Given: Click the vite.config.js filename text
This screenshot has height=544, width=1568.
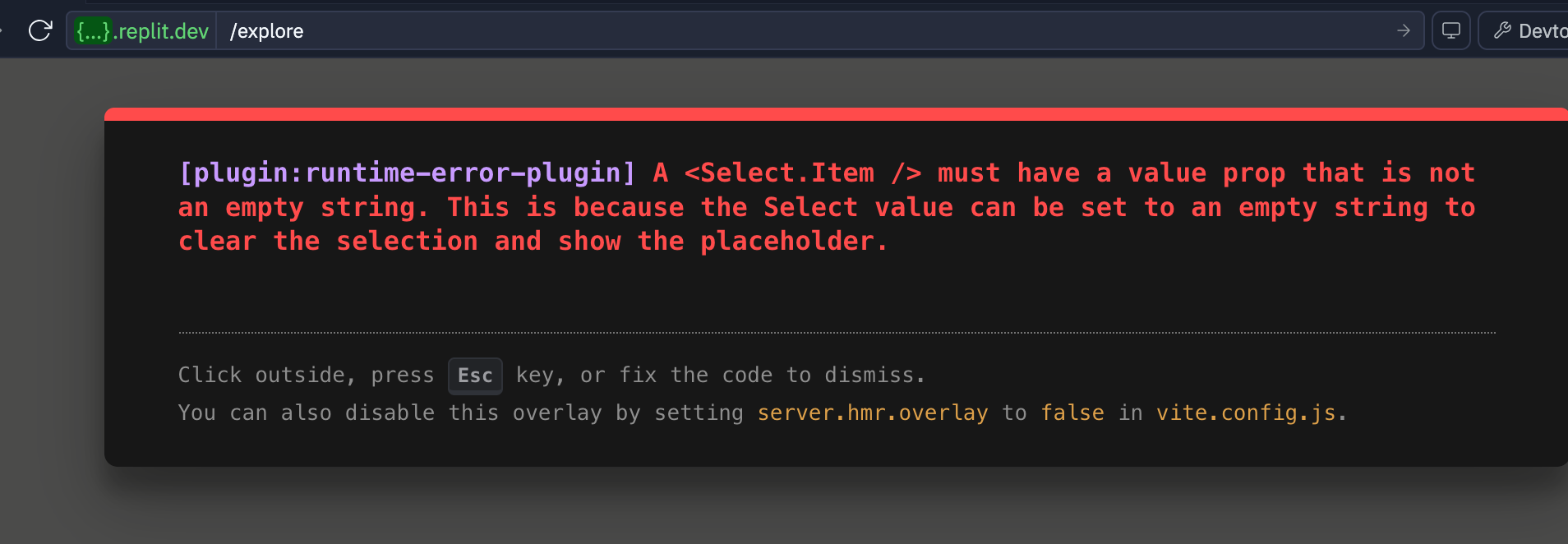Looking at the screenshot, I should click(x=1246, y=413).
